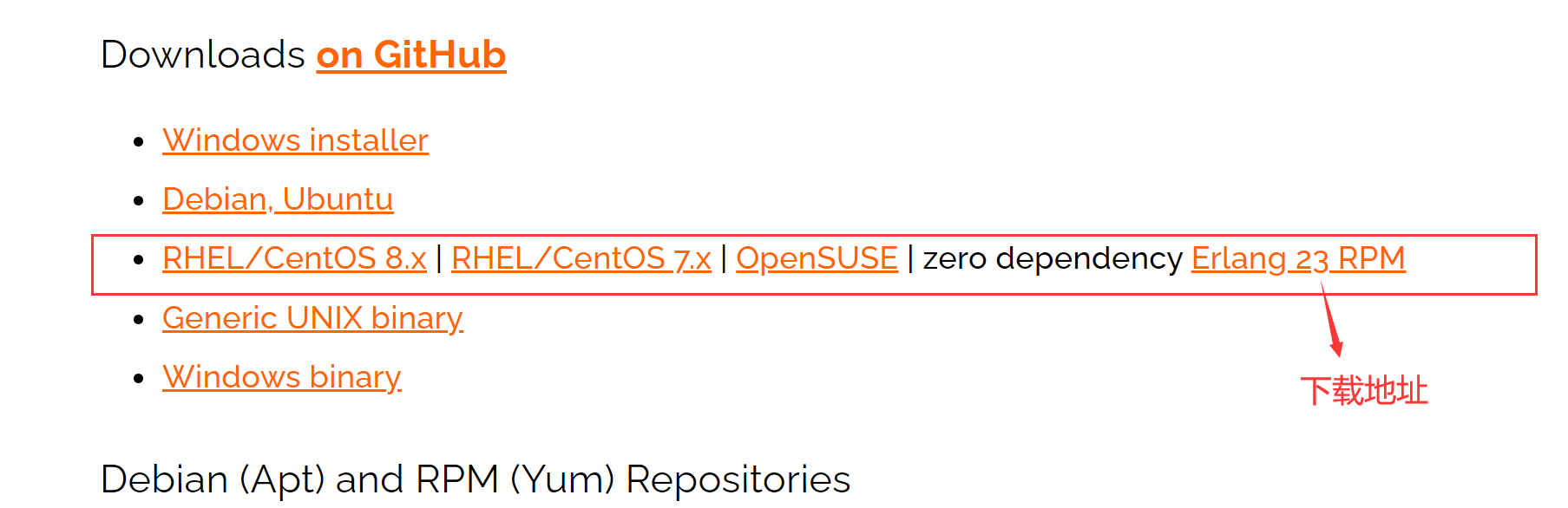Open the Debian, Ubuntu download link
Image resolution: width=1568 pixels, height=508 pixels.
278,199
